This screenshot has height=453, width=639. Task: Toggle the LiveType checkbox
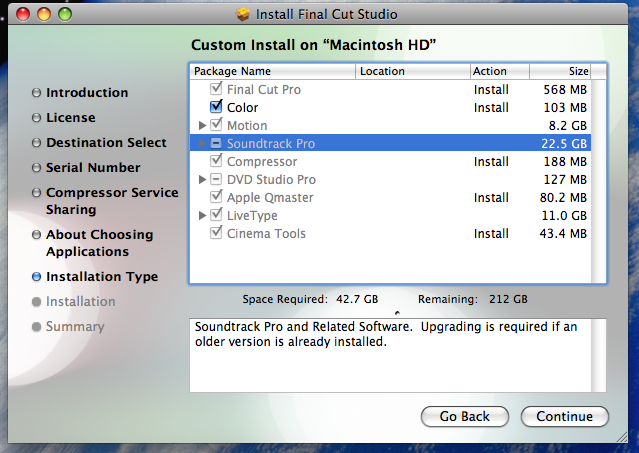click(216, 215)
